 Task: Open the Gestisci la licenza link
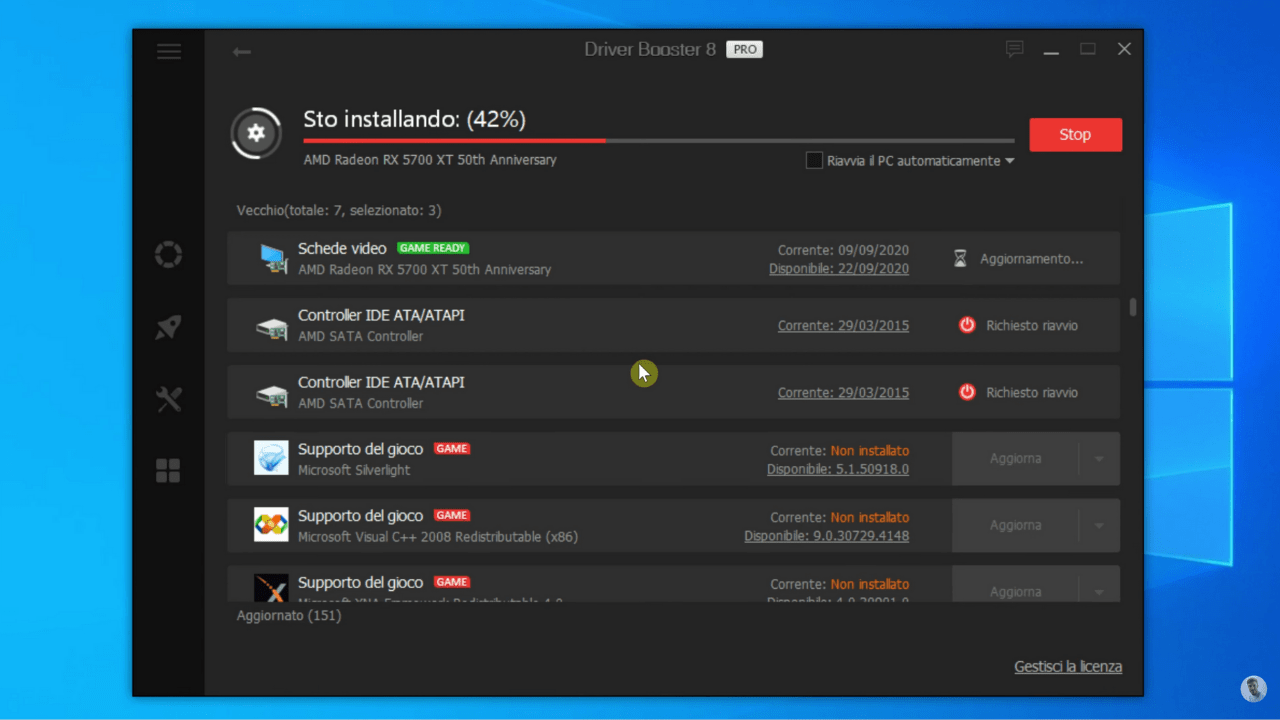(1068, 667)
